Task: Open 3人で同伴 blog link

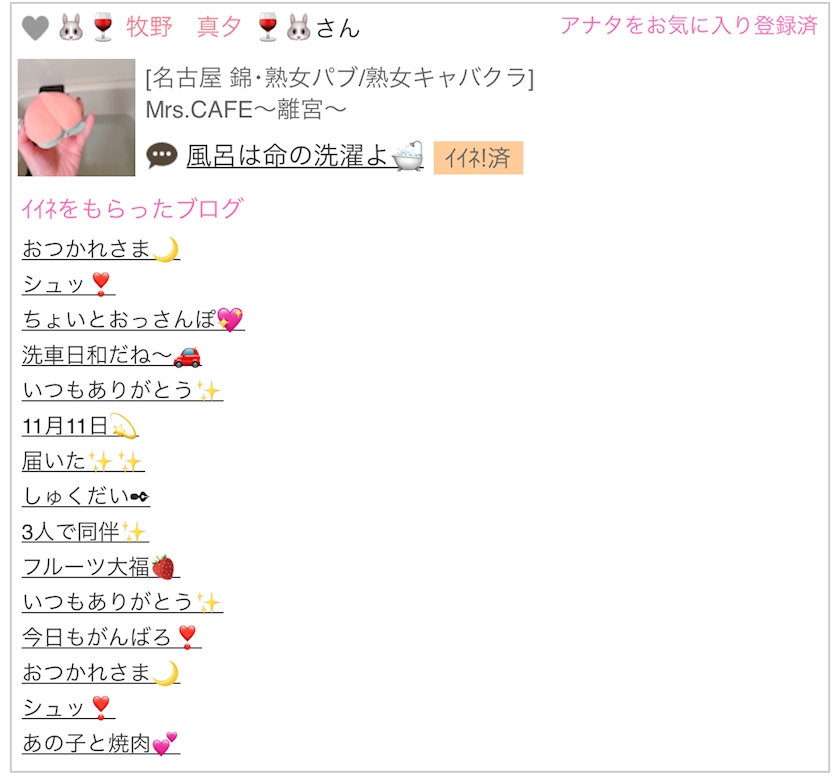Action: [x=85, y=531]
